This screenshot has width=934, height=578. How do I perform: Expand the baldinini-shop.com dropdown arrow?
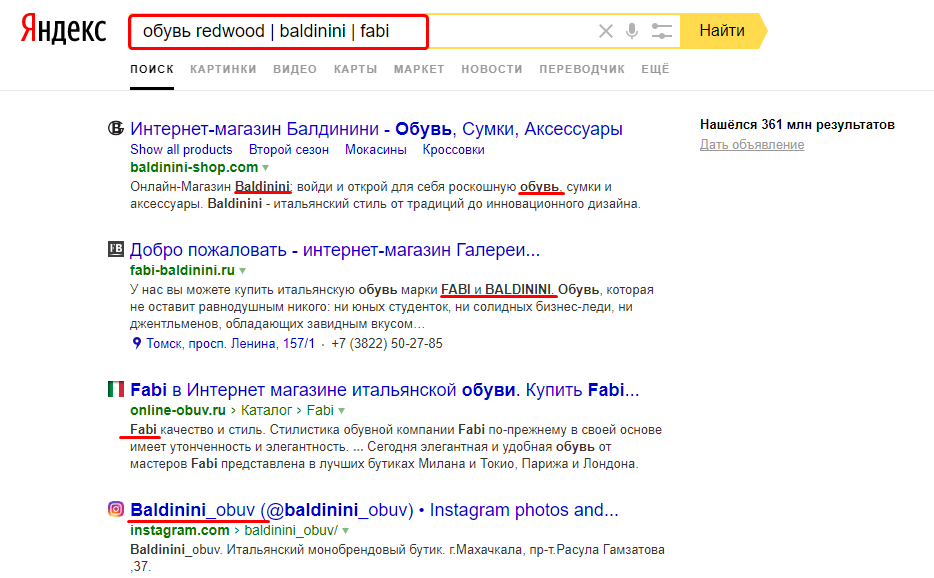266,168
